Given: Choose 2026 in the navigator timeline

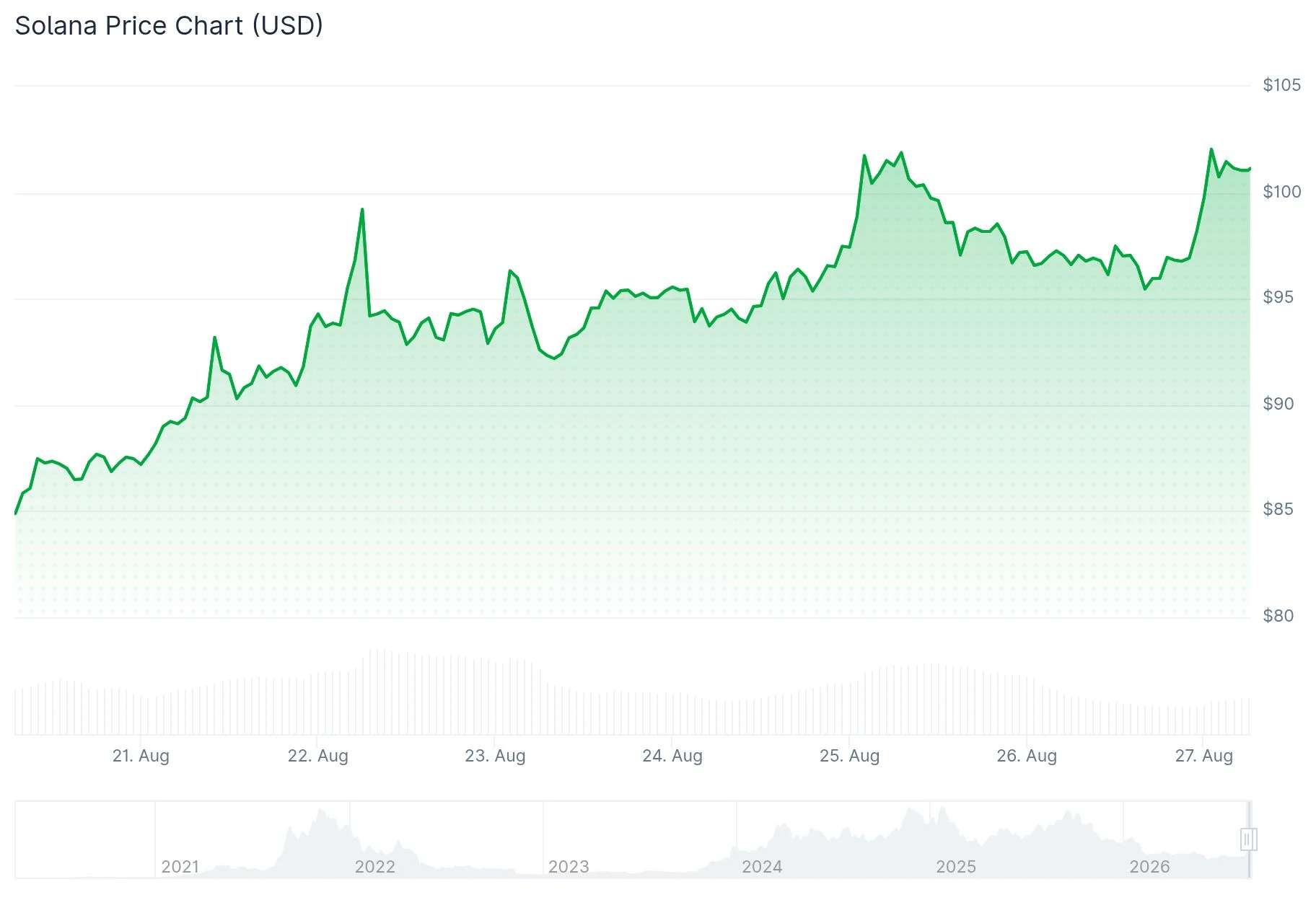Looking at the screenshot, I should click(1149, 866).
